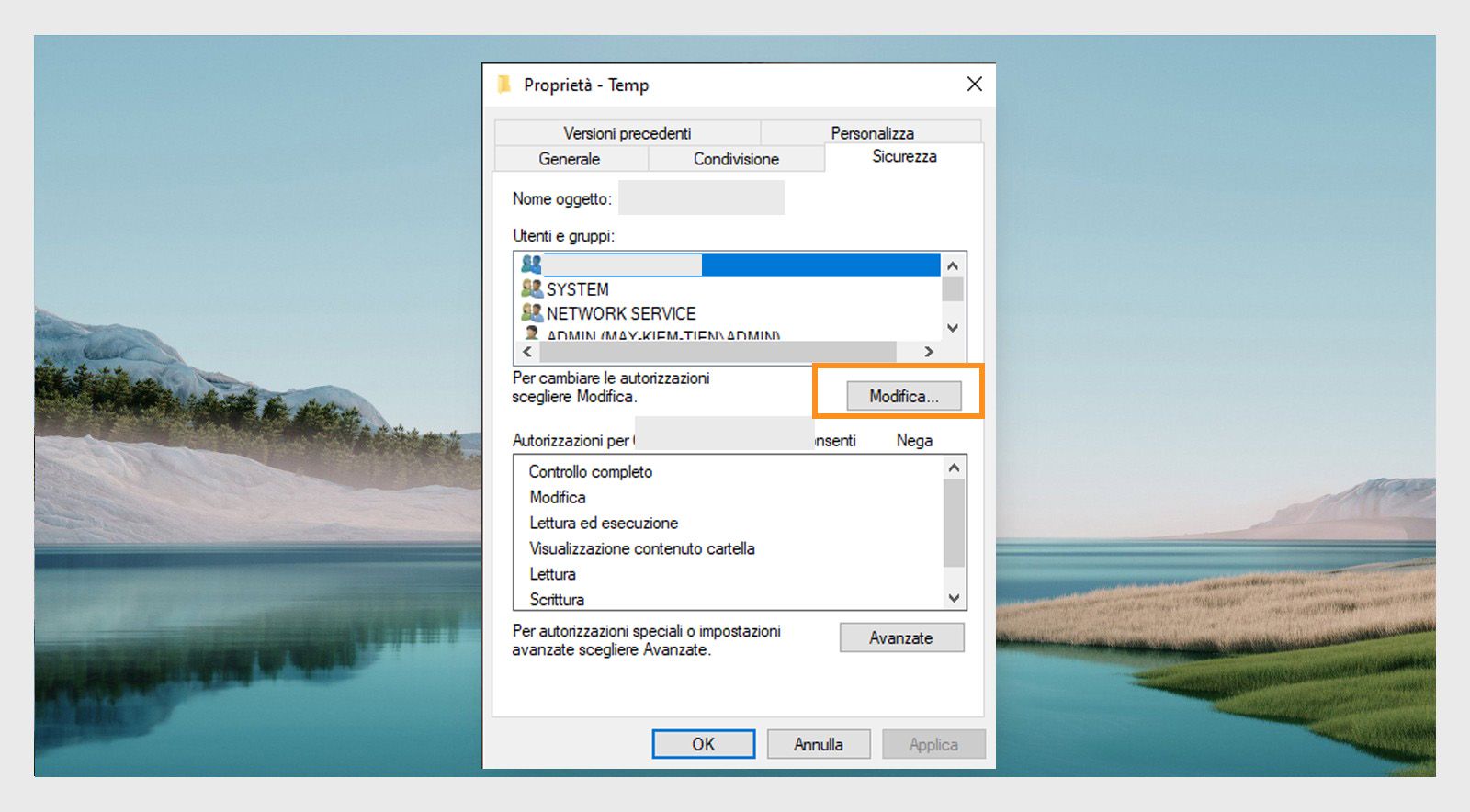
Task: Click the Lettura ed esecuzione permission
Action: pos(604,523)
